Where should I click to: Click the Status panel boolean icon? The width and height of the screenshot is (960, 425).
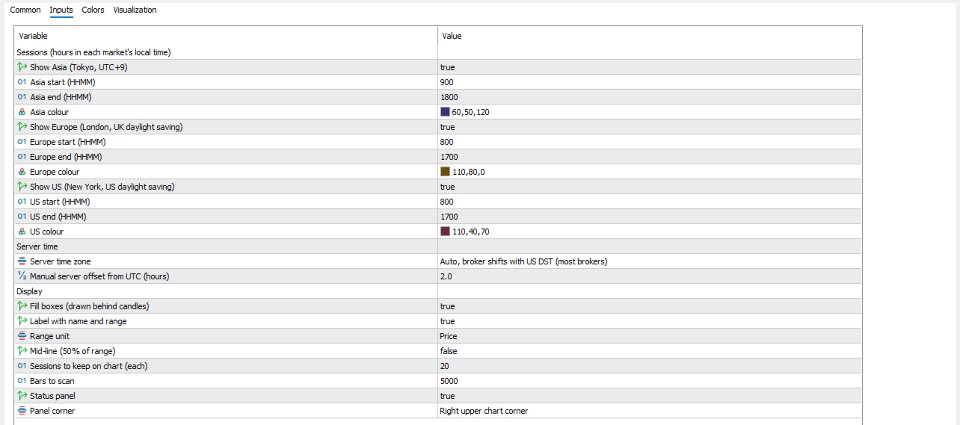pos(23,396)
